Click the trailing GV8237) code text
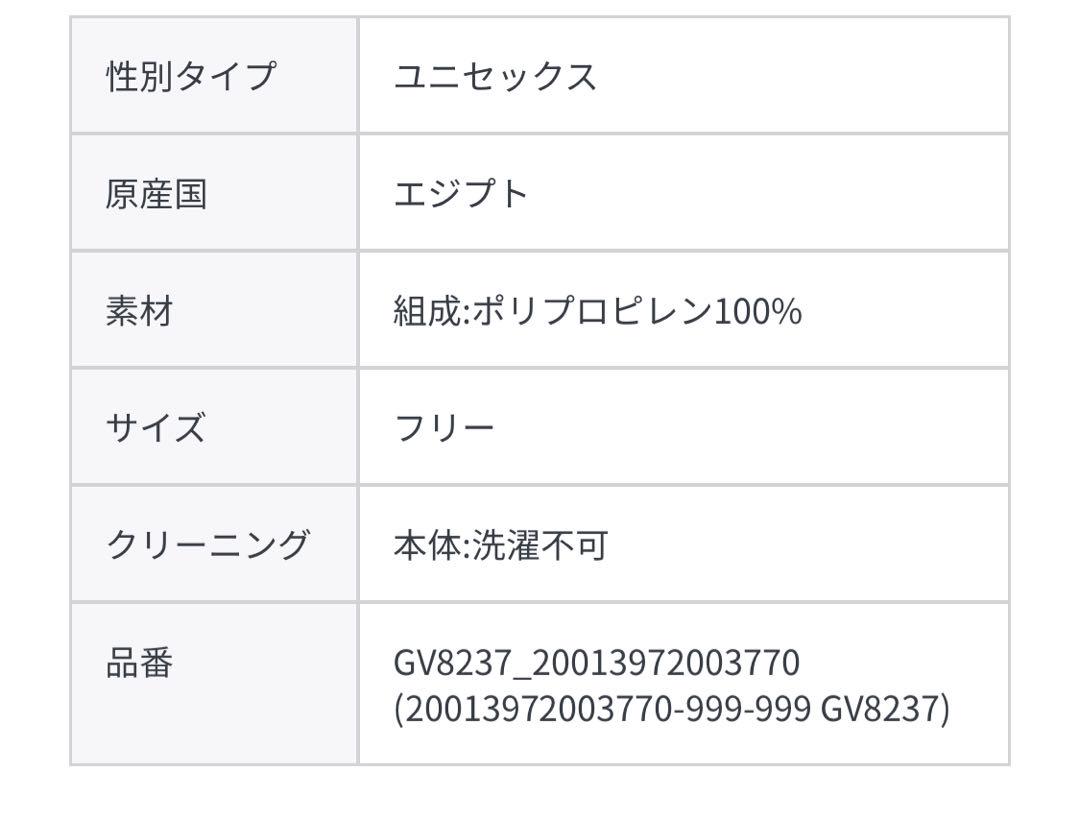 click(885, 708)
